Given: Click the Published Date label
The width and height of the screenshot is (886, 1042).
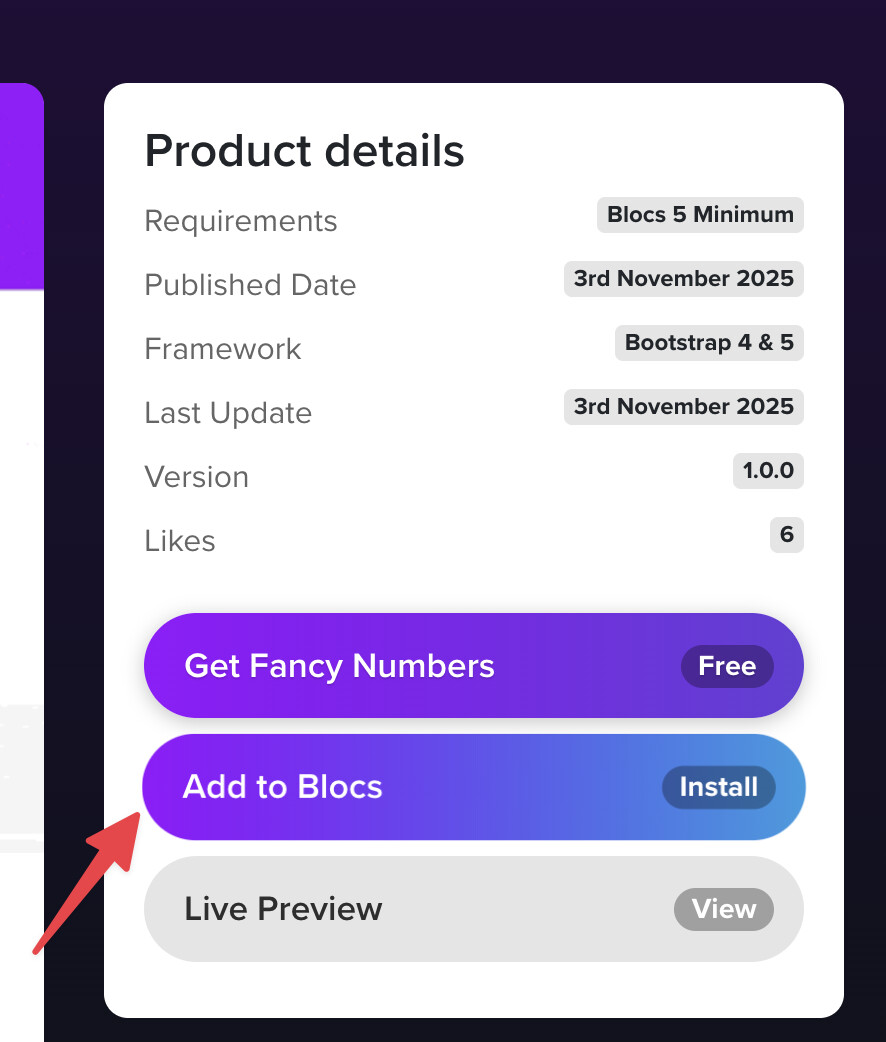Looking at the screenshot, I should coord(250,285).
